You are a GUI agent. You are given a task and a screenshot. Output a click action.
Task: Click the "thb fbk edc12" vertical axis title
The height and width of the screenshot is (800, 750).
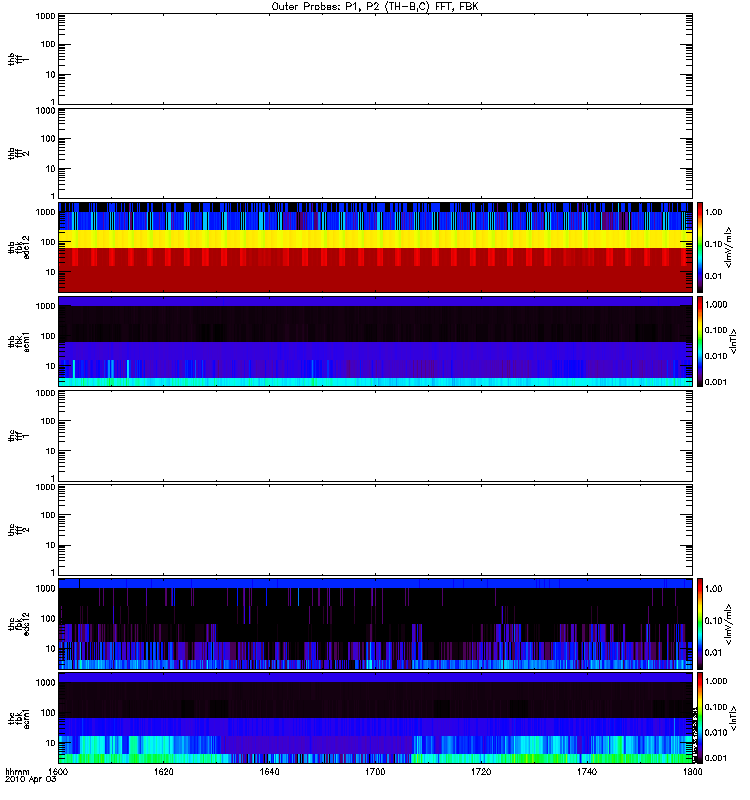[18, 247]
